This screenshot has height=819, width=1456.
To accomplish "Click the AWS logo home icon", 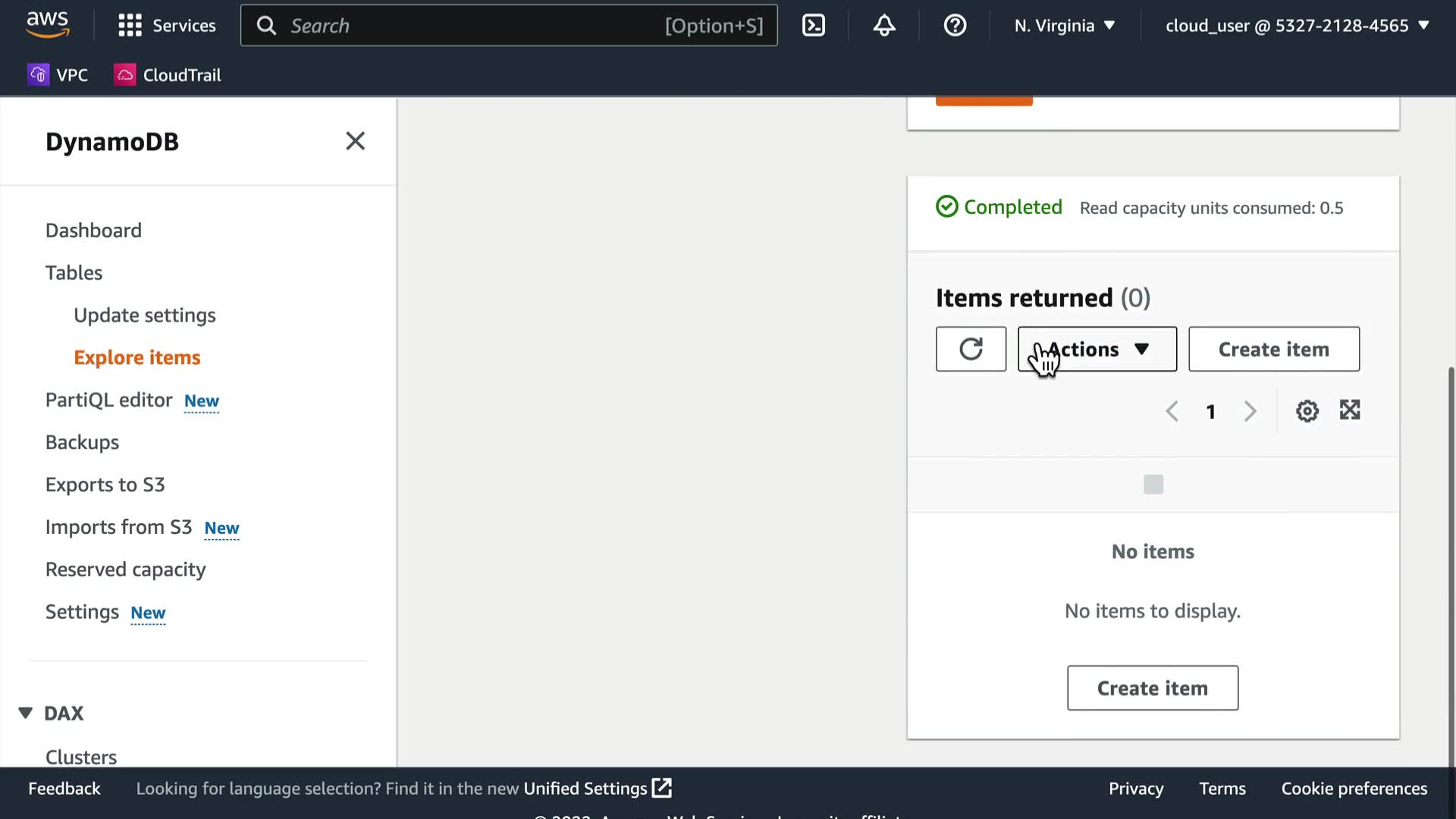I will click(x=47, y=24).
